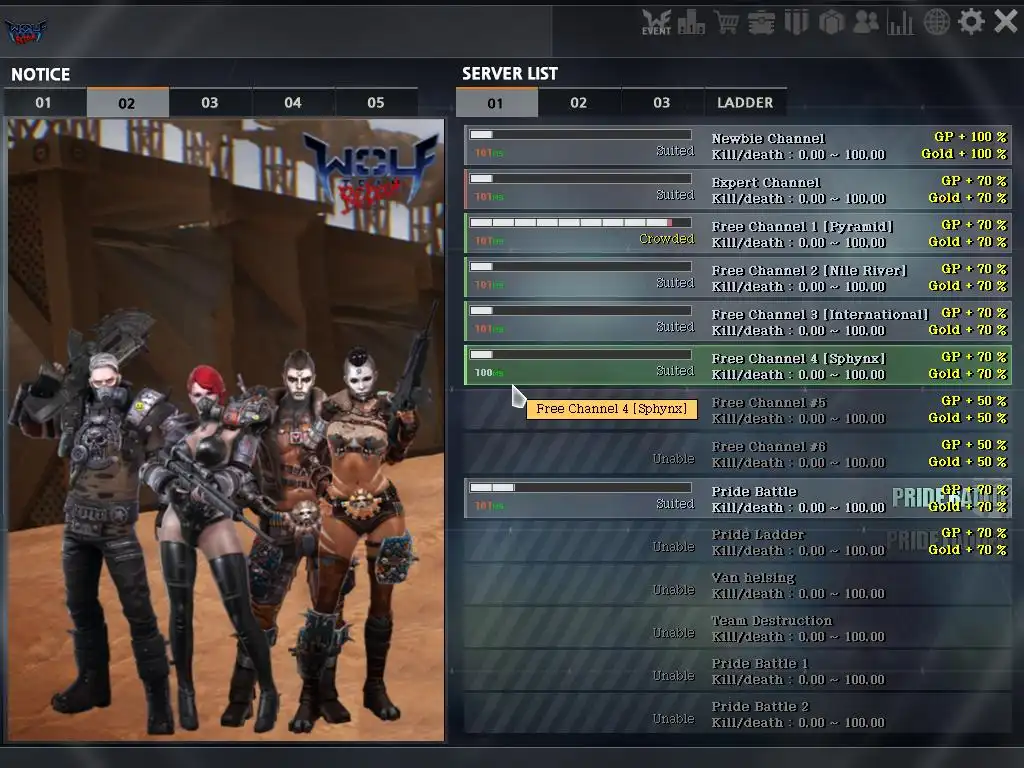Open the friends people icon

867,22
